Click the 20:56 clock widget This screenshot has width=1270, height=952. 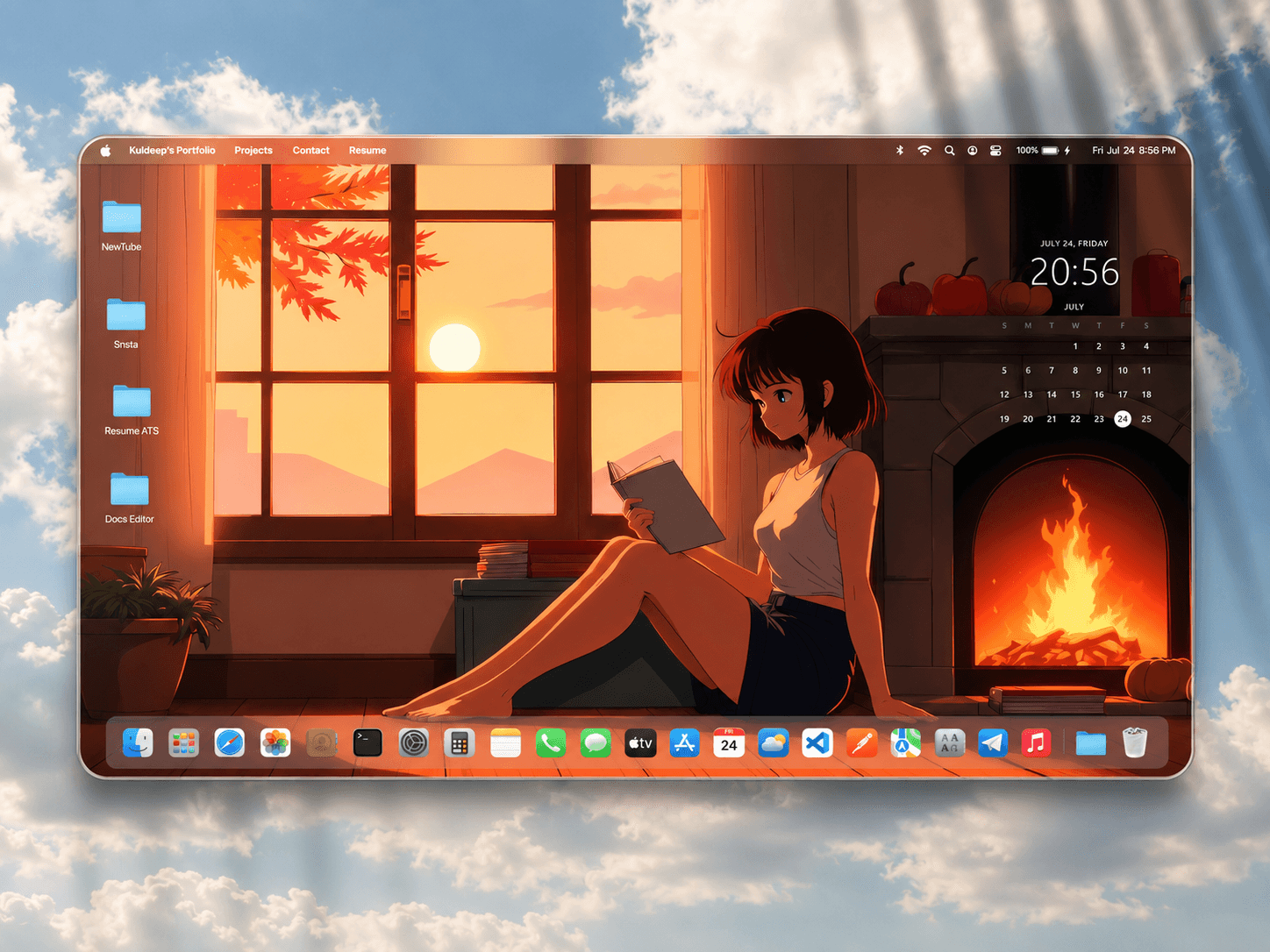click(1074, 273)
